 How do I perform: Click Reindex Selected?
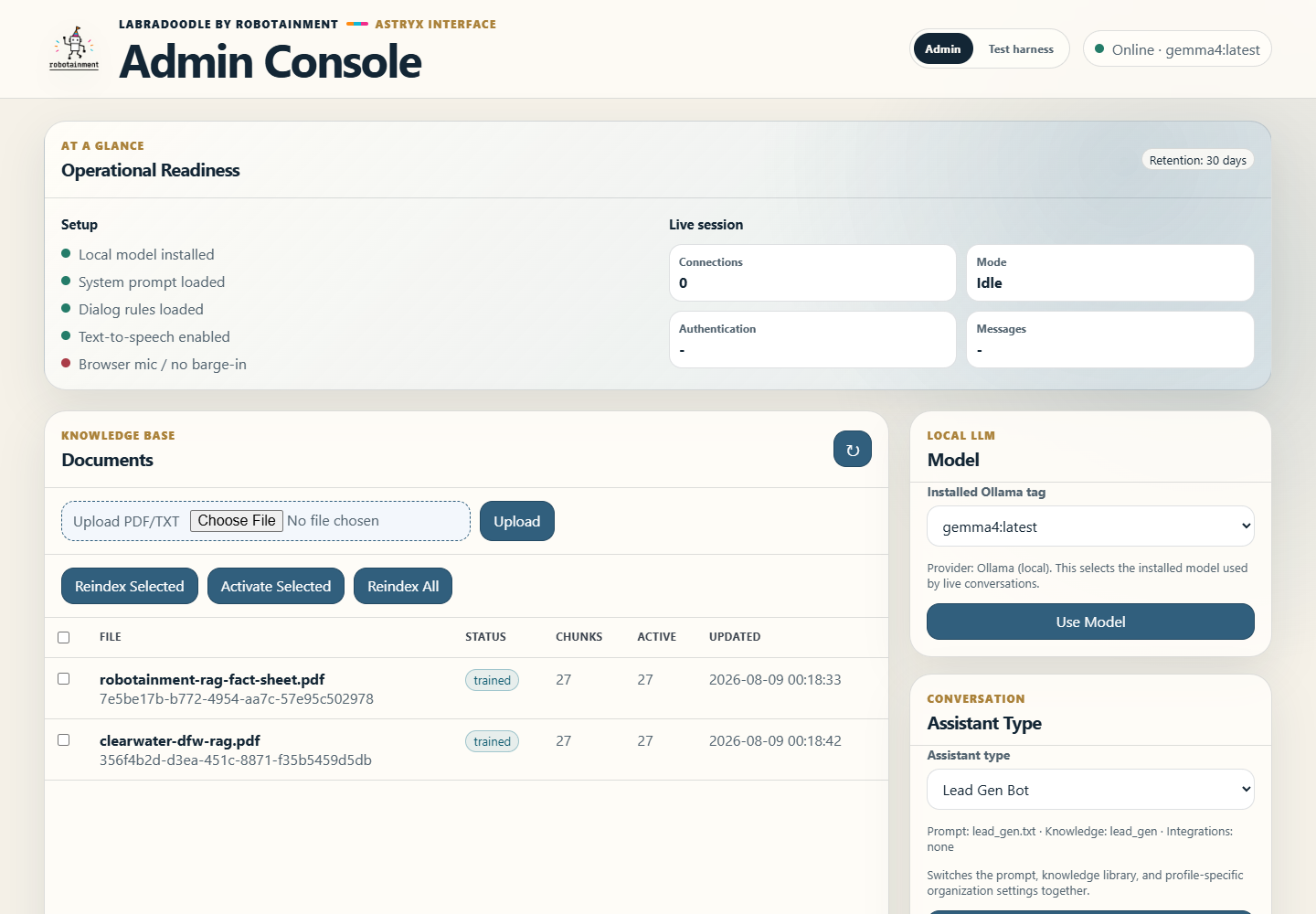(130, 586)
